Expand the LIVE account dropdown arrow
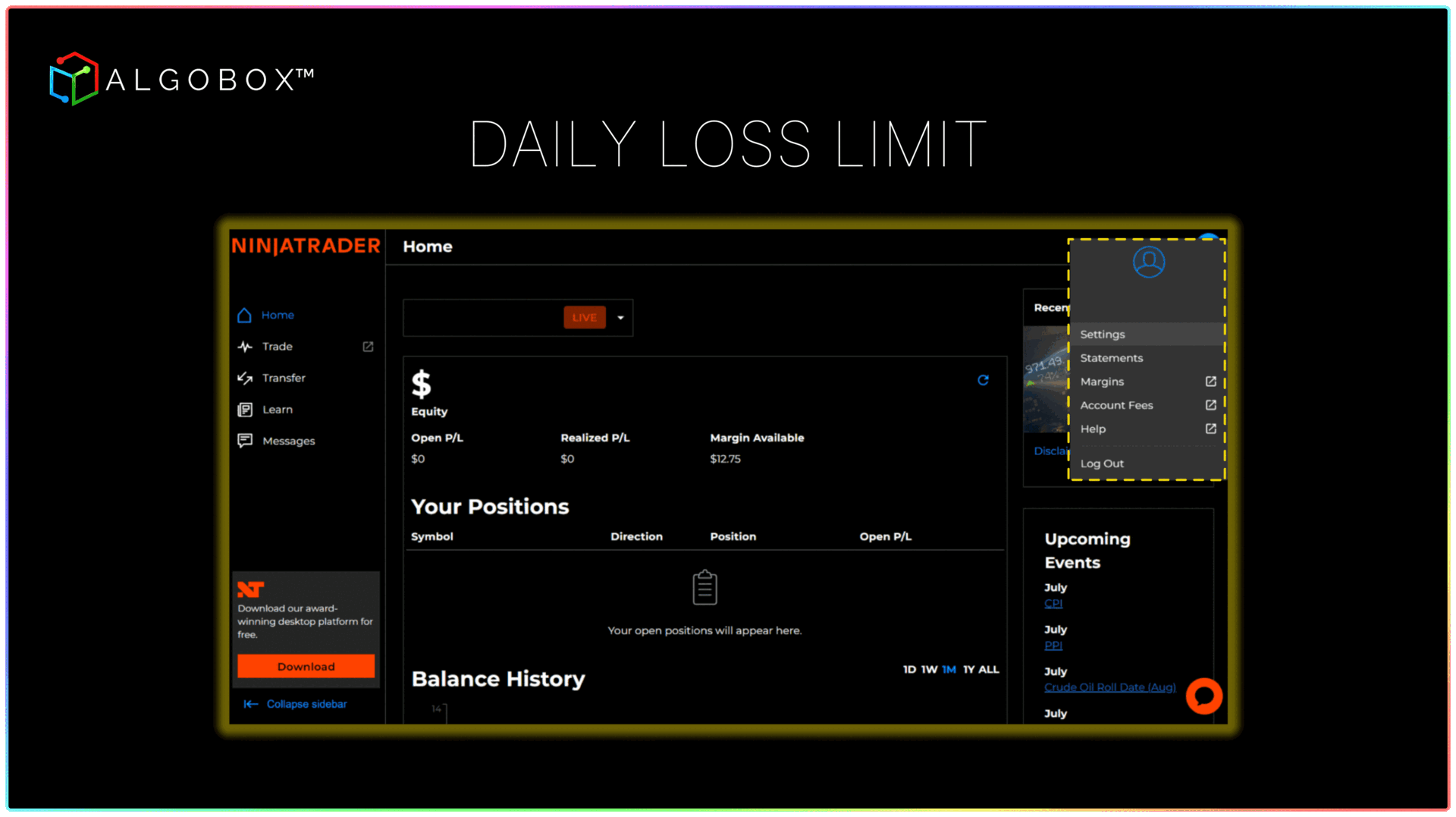 620,318
